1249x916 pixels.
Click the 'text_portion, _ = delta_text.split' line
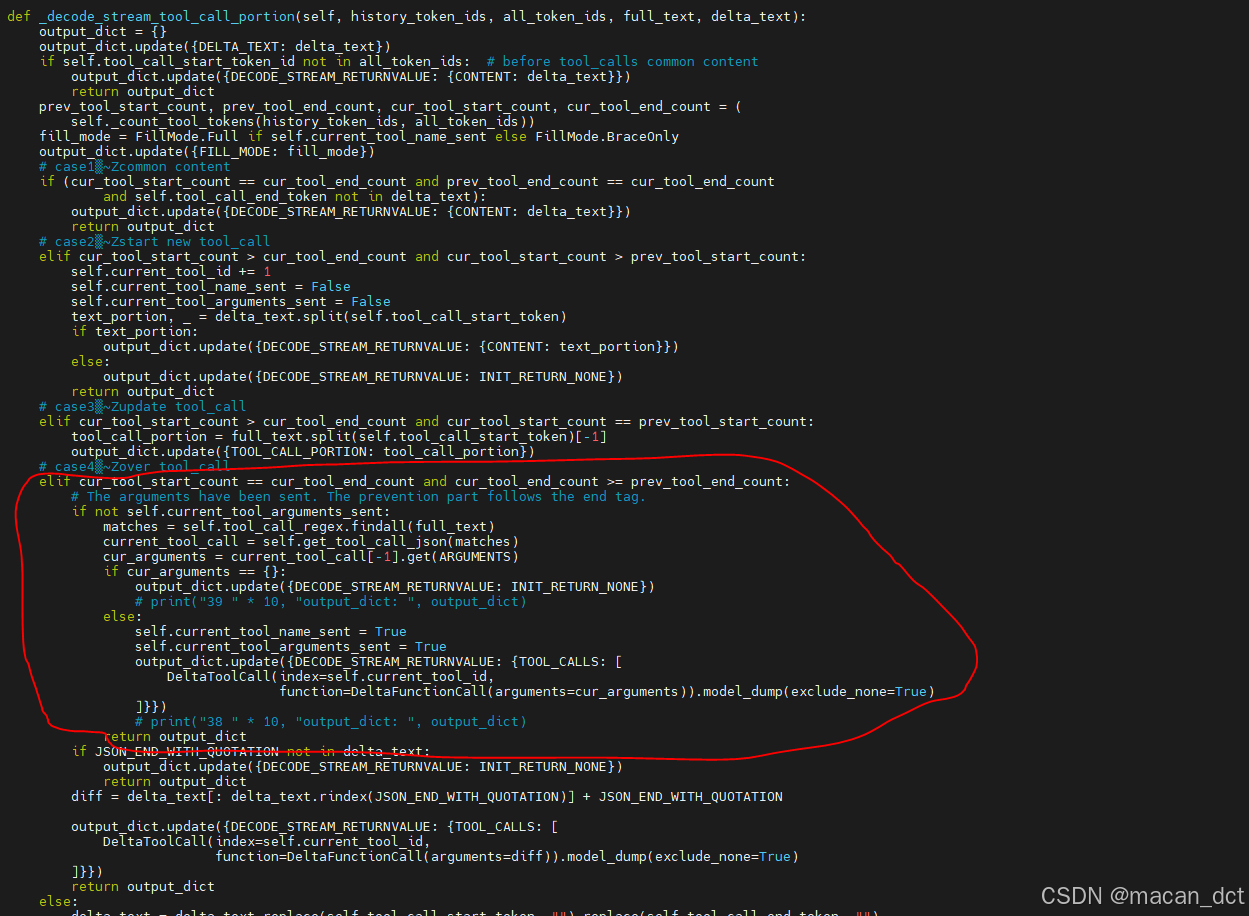(319, 316)
